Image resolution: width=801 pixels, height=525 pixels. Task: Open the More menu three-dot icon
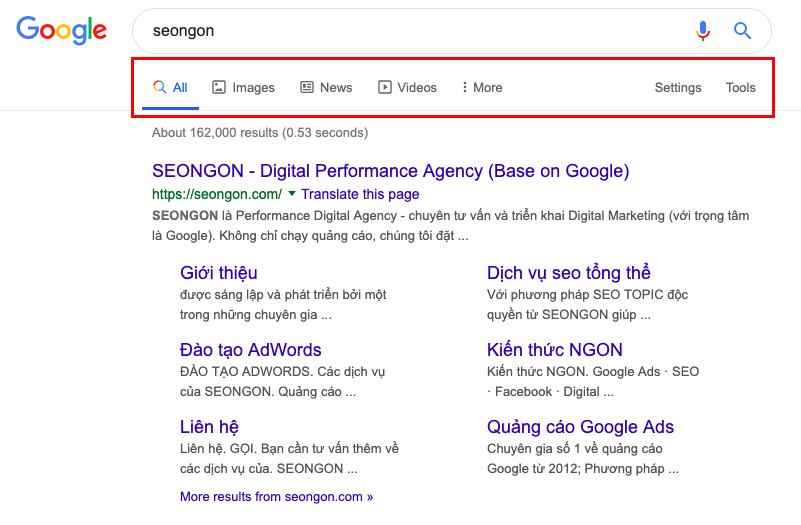click(x=464, y=87)
